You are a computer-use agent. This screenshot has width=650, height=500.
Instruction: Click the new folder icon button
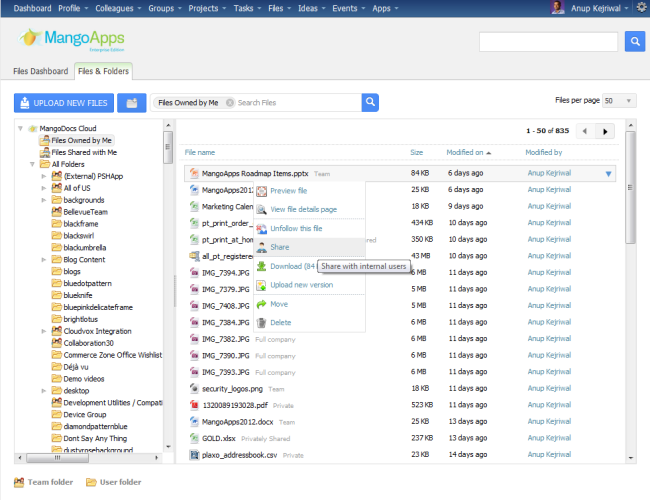point(132,103)
